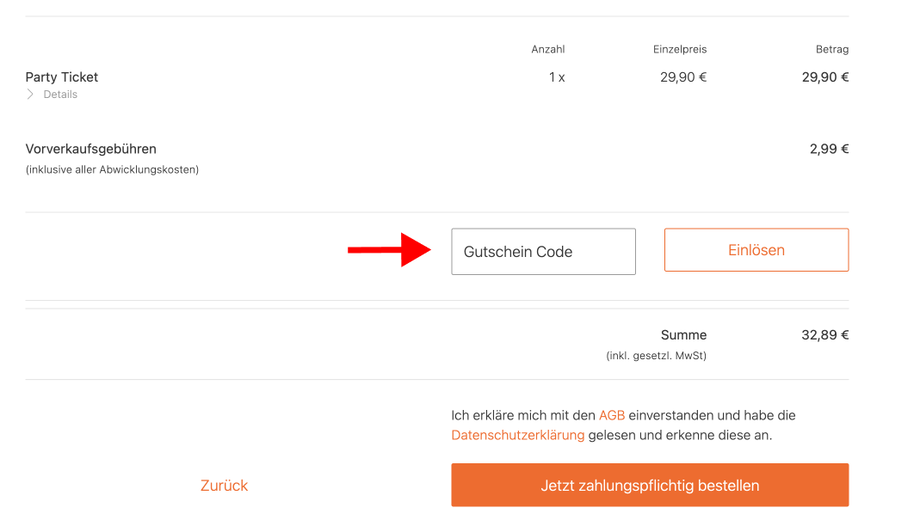This screenshot has height=526, width=920.
Task: Go back via the Zurück link
Action: pyautogui.click(x=224, y=486)
